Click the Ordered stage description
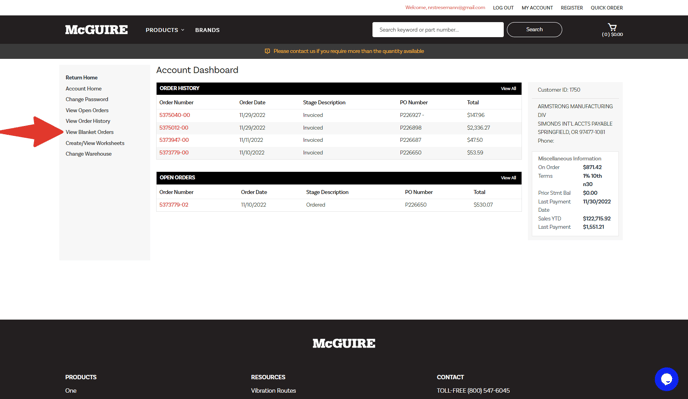688x399 pixels. [315, 205]
